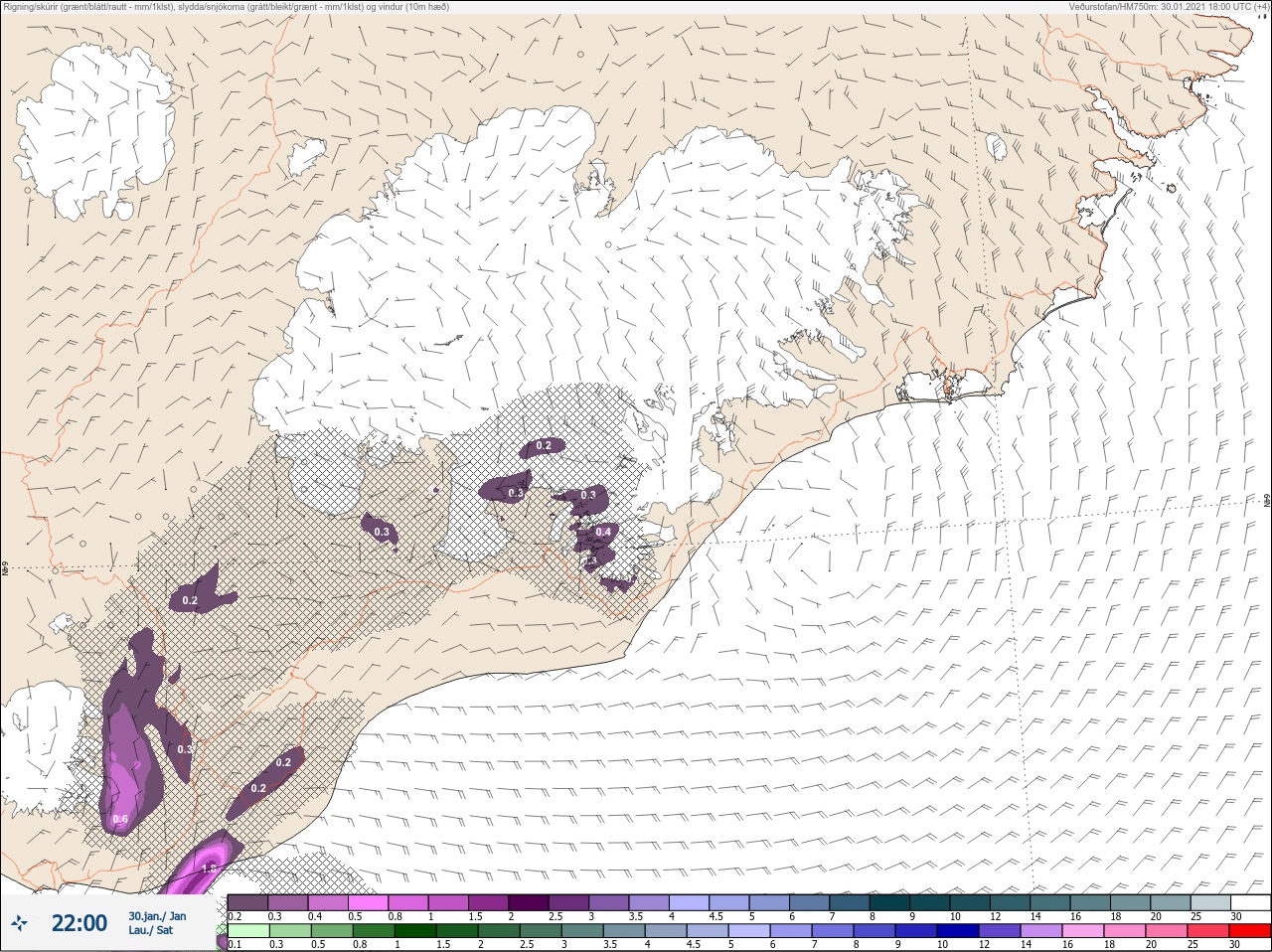Click the map title beginning Rigning/skúrir

point(226,7)
